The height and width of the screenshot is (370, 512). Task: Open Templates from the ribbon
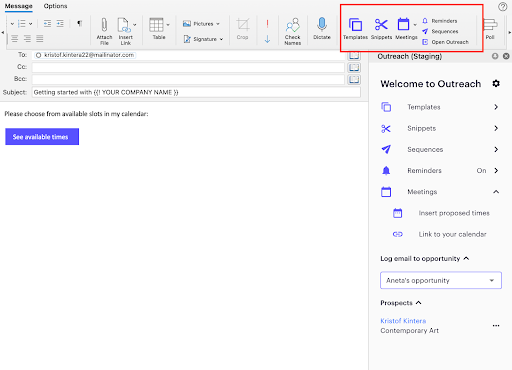355,29
